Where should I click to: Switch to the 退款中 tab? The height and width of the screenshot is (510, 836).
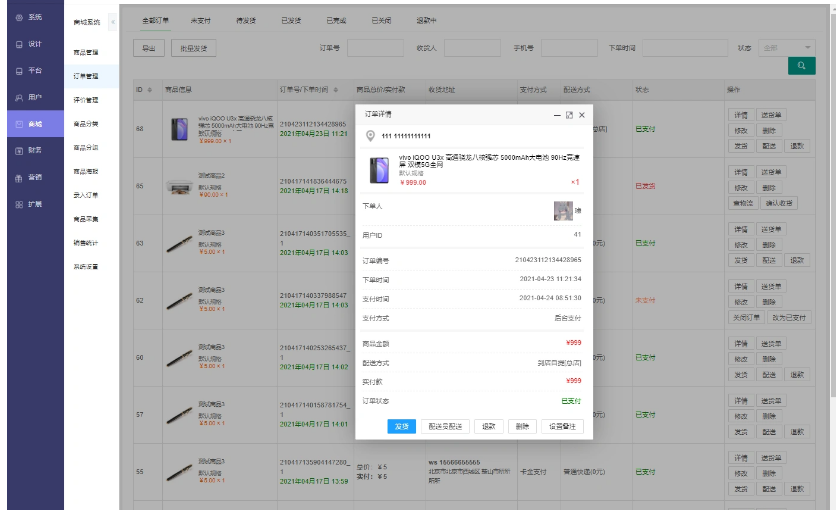click(x=427, y=21)
